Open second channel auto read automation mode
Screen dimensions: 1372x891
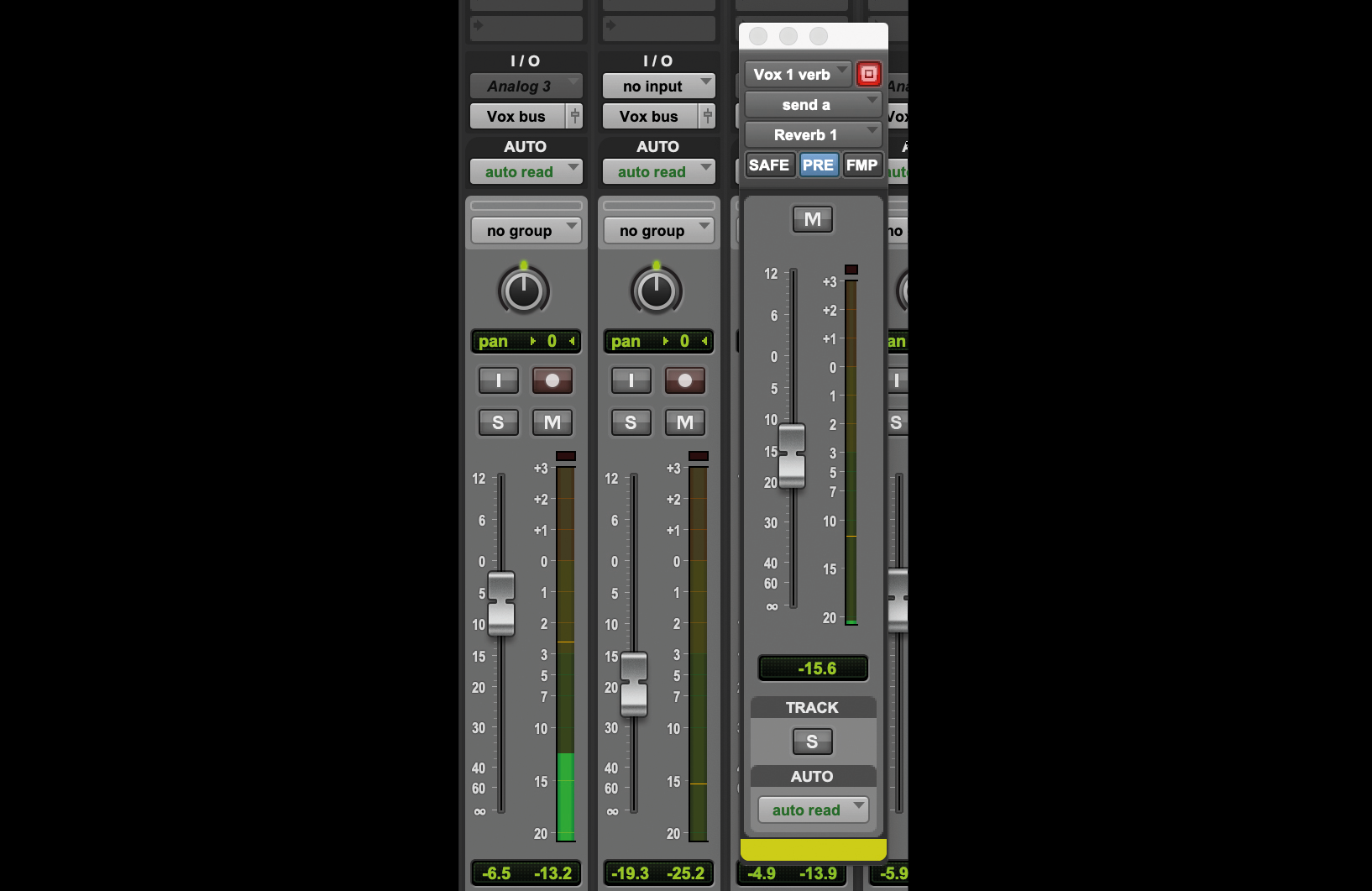658,171
